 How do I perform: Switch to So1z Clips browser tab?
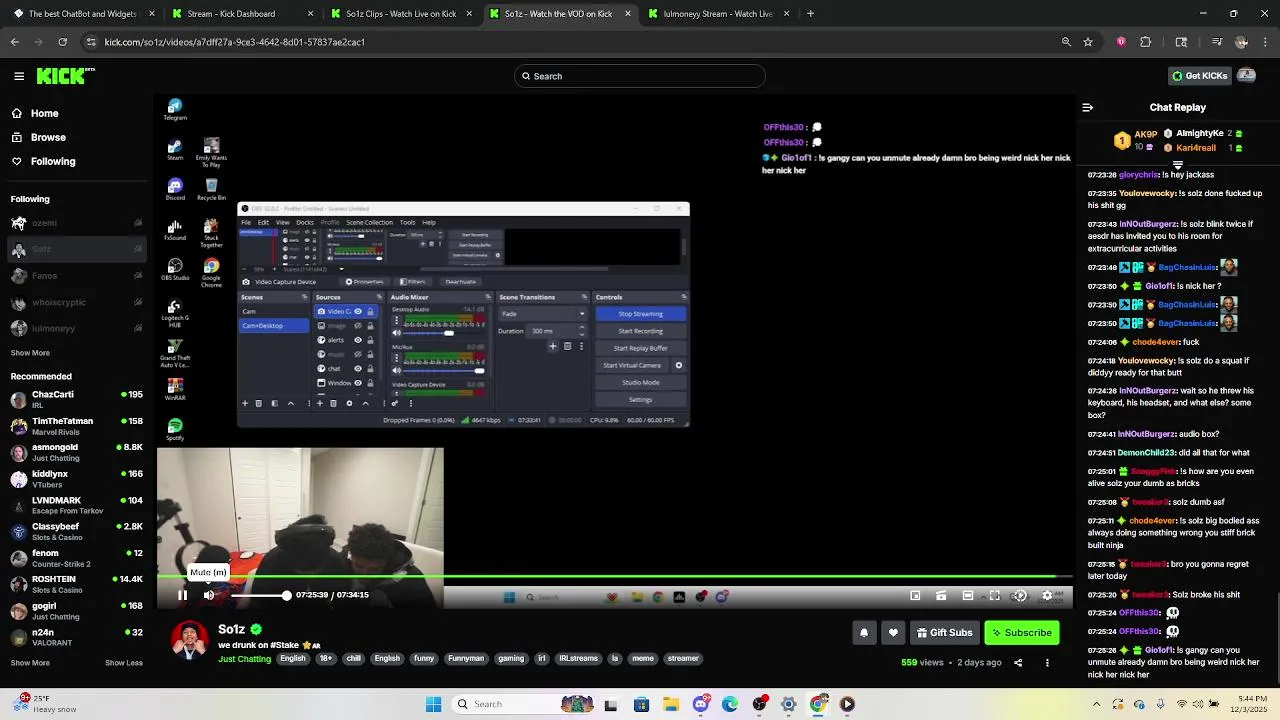click(400, 14)
